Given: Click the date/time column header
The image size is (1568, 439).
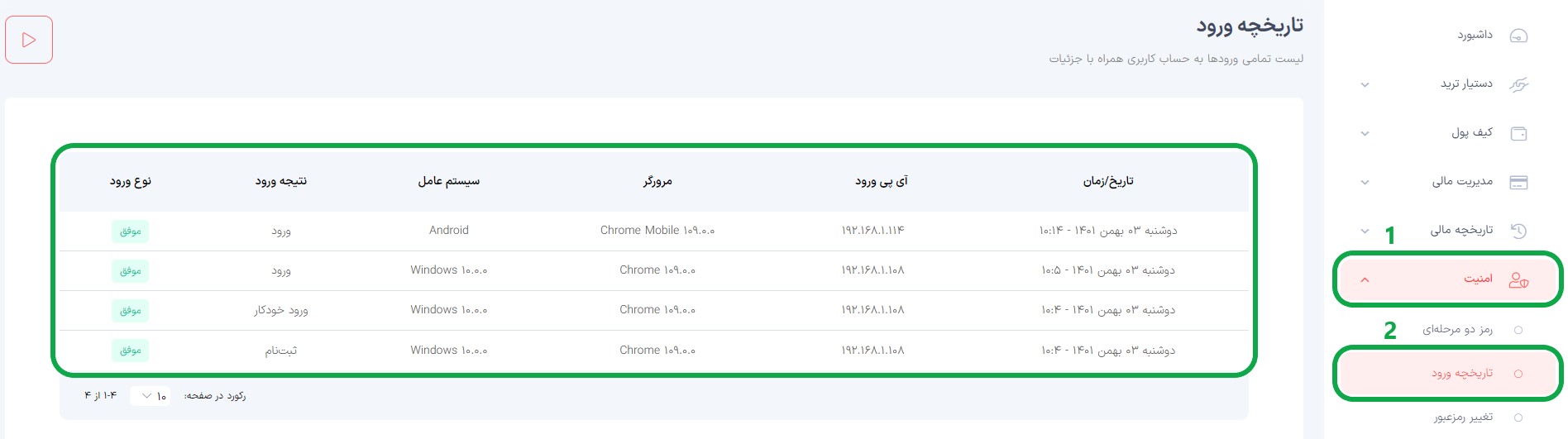Looking at the screenshot, I should pyautogui.click(x=1108, y=181).
